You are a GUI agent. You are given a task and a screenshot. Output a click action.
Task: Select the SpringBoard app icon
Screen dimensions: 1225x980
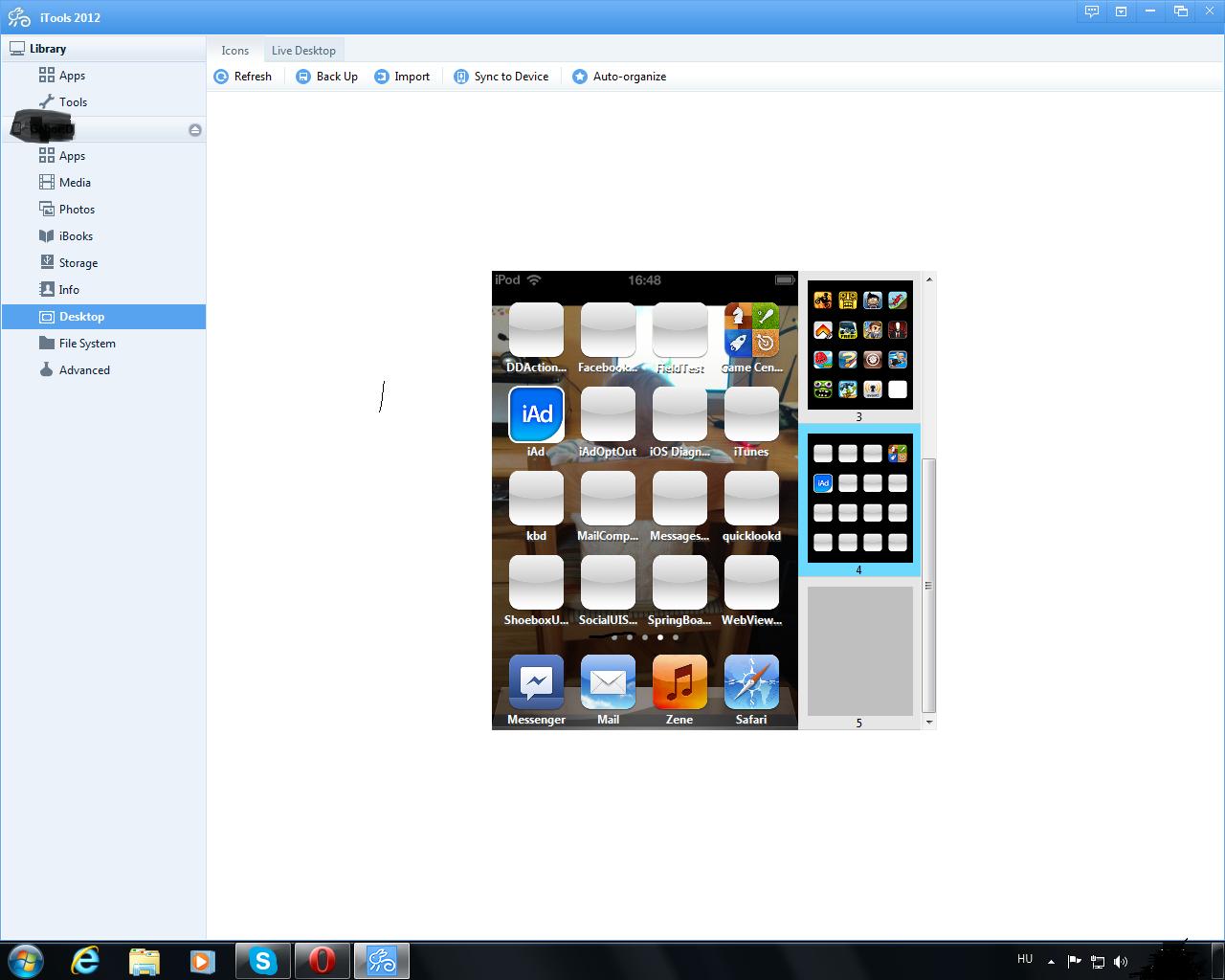679,583
